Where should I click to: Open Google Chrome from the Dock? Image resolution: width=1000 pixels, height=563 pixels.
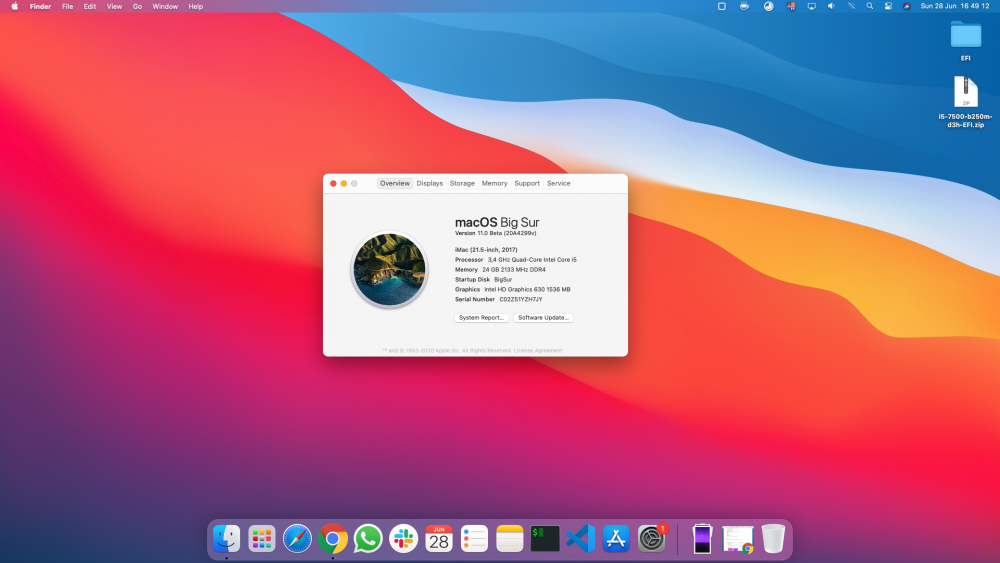pos(332,539)
